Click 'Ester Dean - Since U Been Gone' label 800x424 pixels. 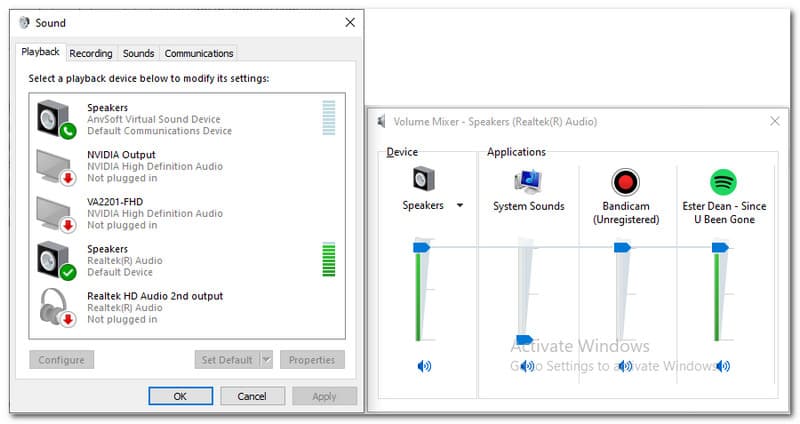pos(724,213)
